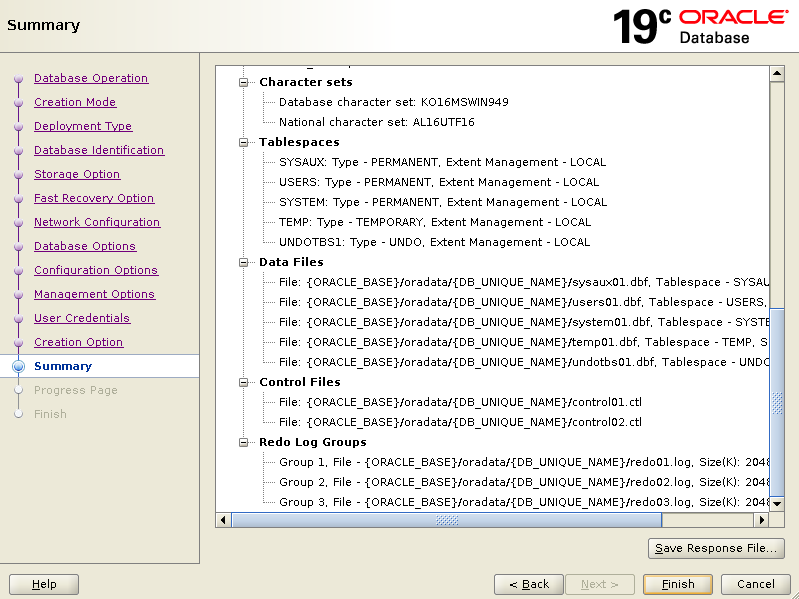This screenshot has height=599, width=799.
Task: Select the SYSTEM tablespace row
Action: click(443, 202)
